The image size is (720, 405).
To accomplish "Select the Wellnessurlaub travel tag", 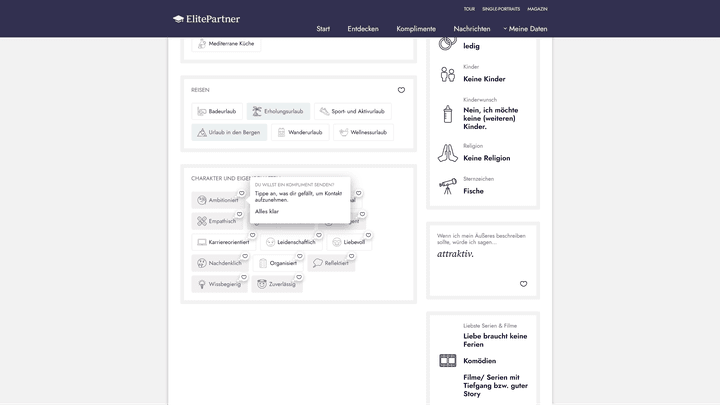I will pyautogui.click(x=363, y=132).
